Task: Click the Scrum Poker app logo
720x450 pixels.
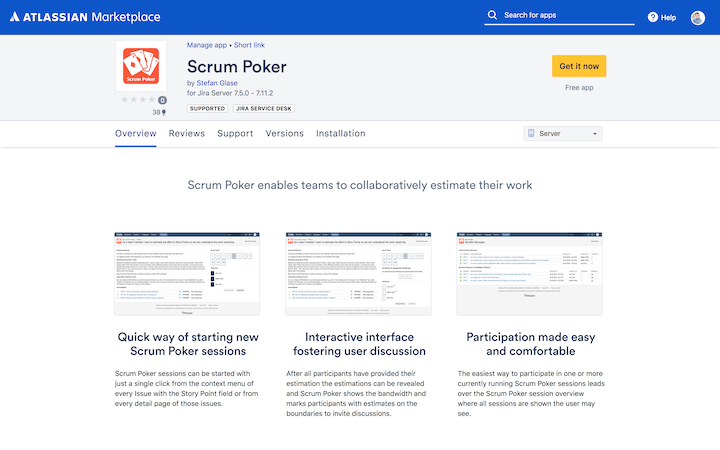Action: pos(141,66)
